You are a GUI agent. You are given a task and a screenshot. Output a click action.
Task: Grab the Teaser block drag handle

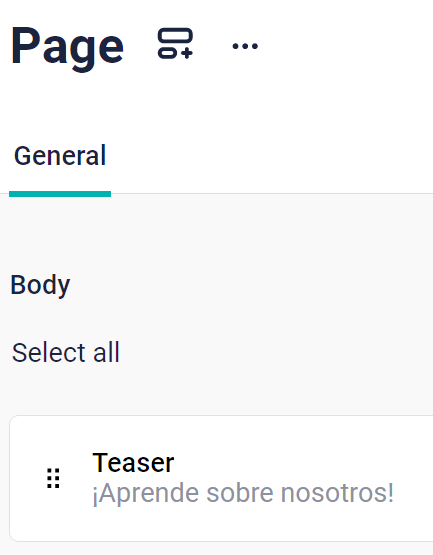point(53,478)
